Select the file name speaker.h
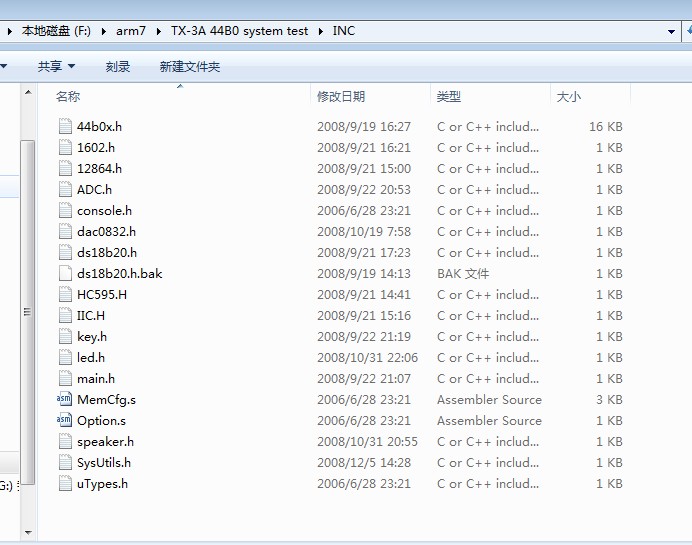Viewport: 692px width, 545px height. (105, 442)
